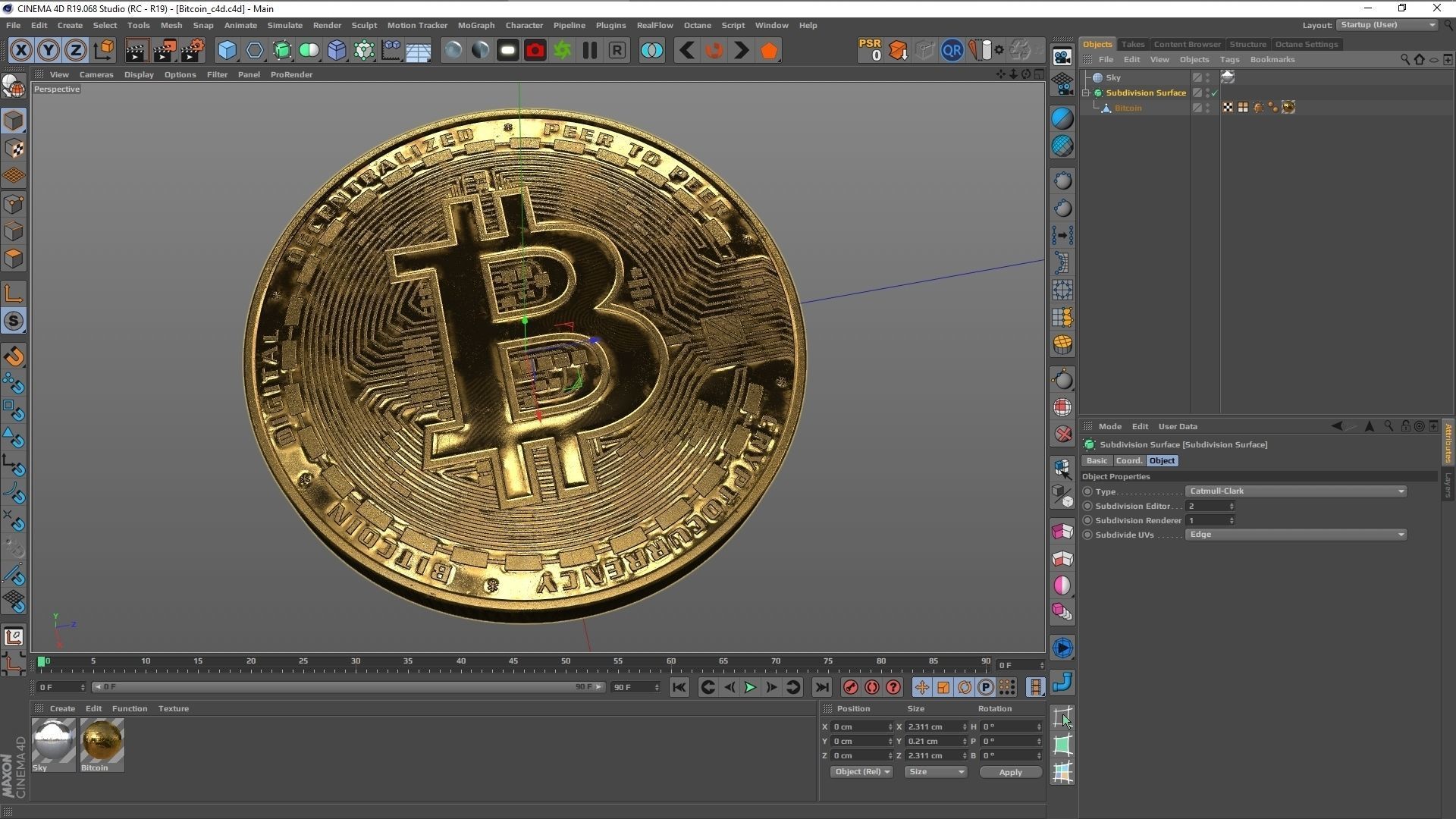
Task: Toggle editor visibility dot for the Bitcoin object
Action: pyautogui.click(x=1208, y=105)
